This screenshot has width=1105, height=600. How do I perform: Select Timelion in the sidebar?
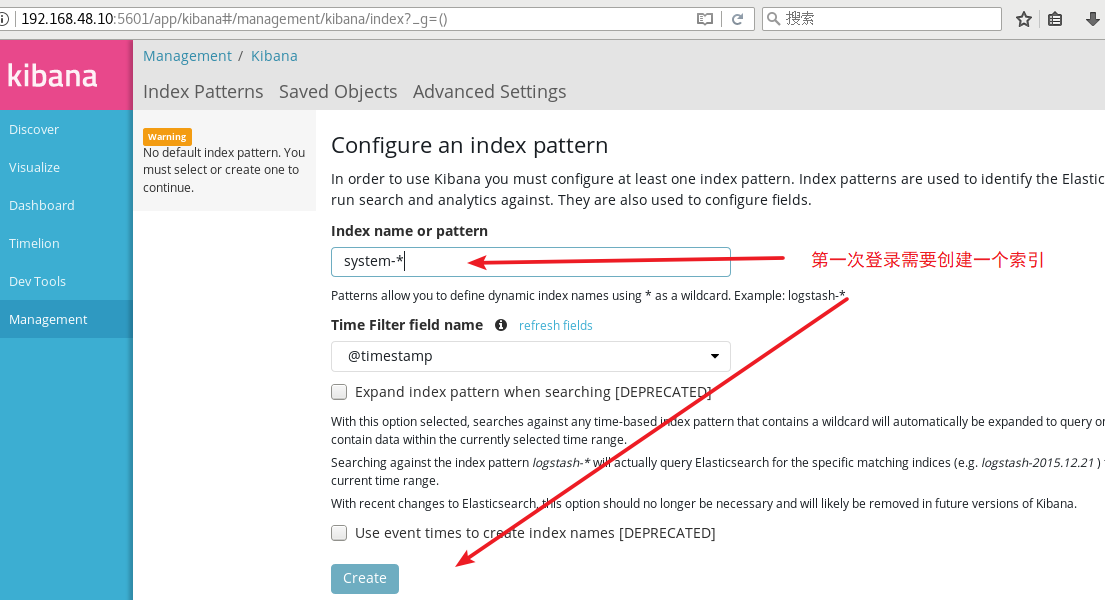(x=66, y=243)
